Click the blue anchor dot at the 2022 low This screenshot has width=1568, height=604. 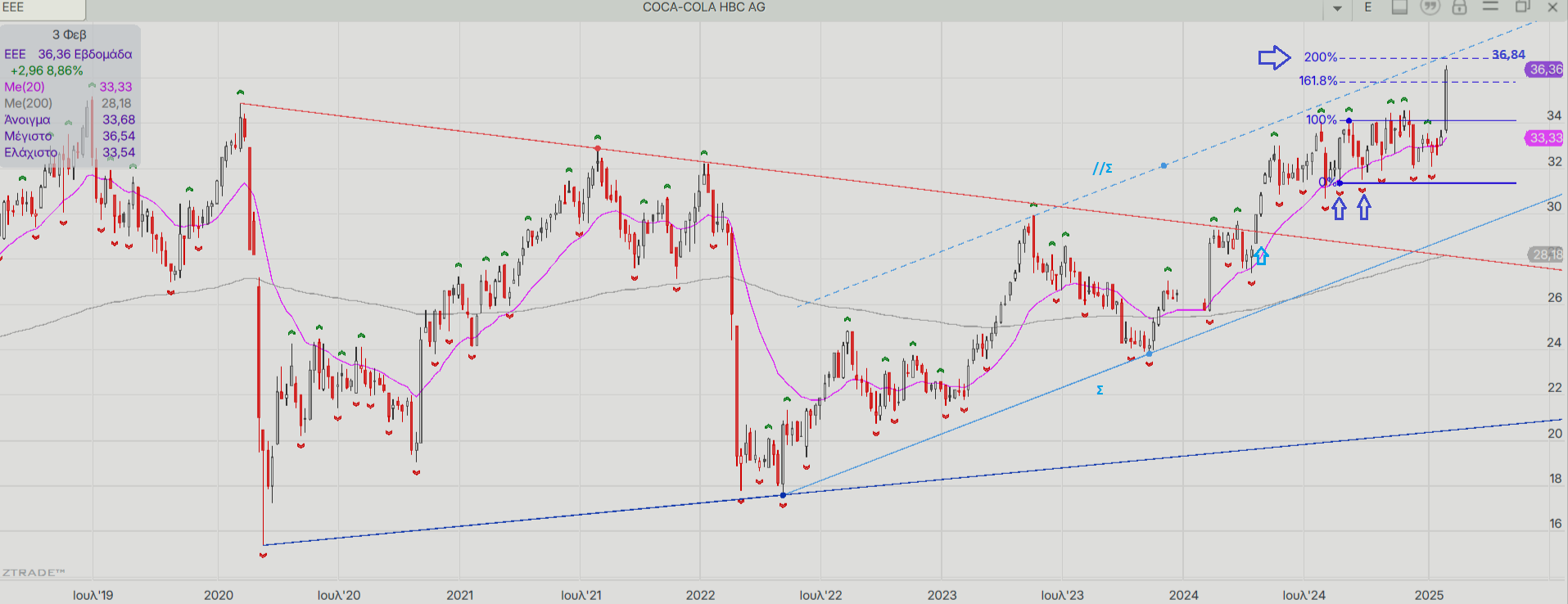[x=783, y=495]
